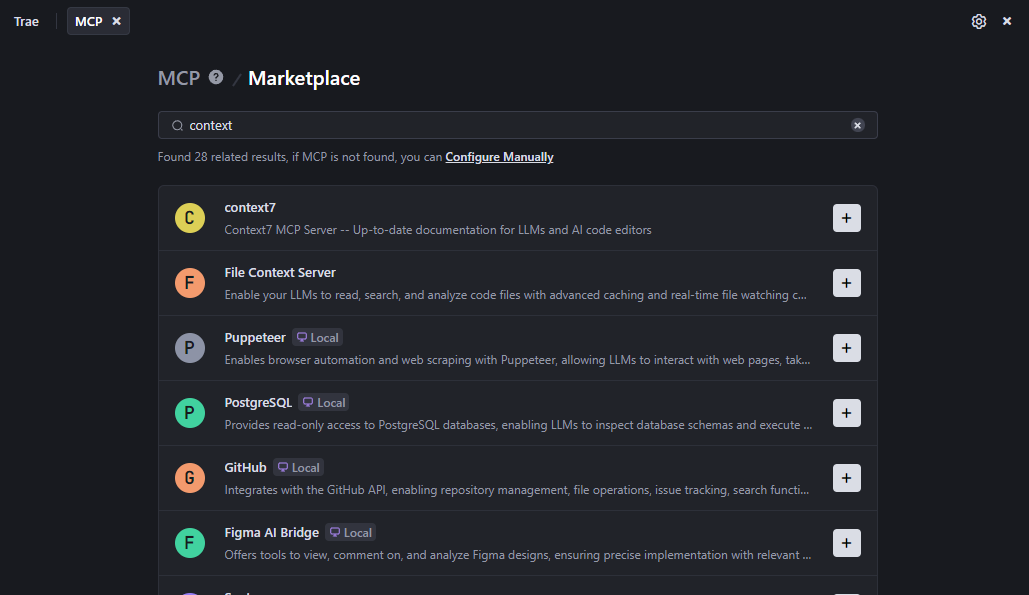This screenshot has height=595, width=1029.
Task: Switch to the MCP tab
Action: tap(90, 20)
